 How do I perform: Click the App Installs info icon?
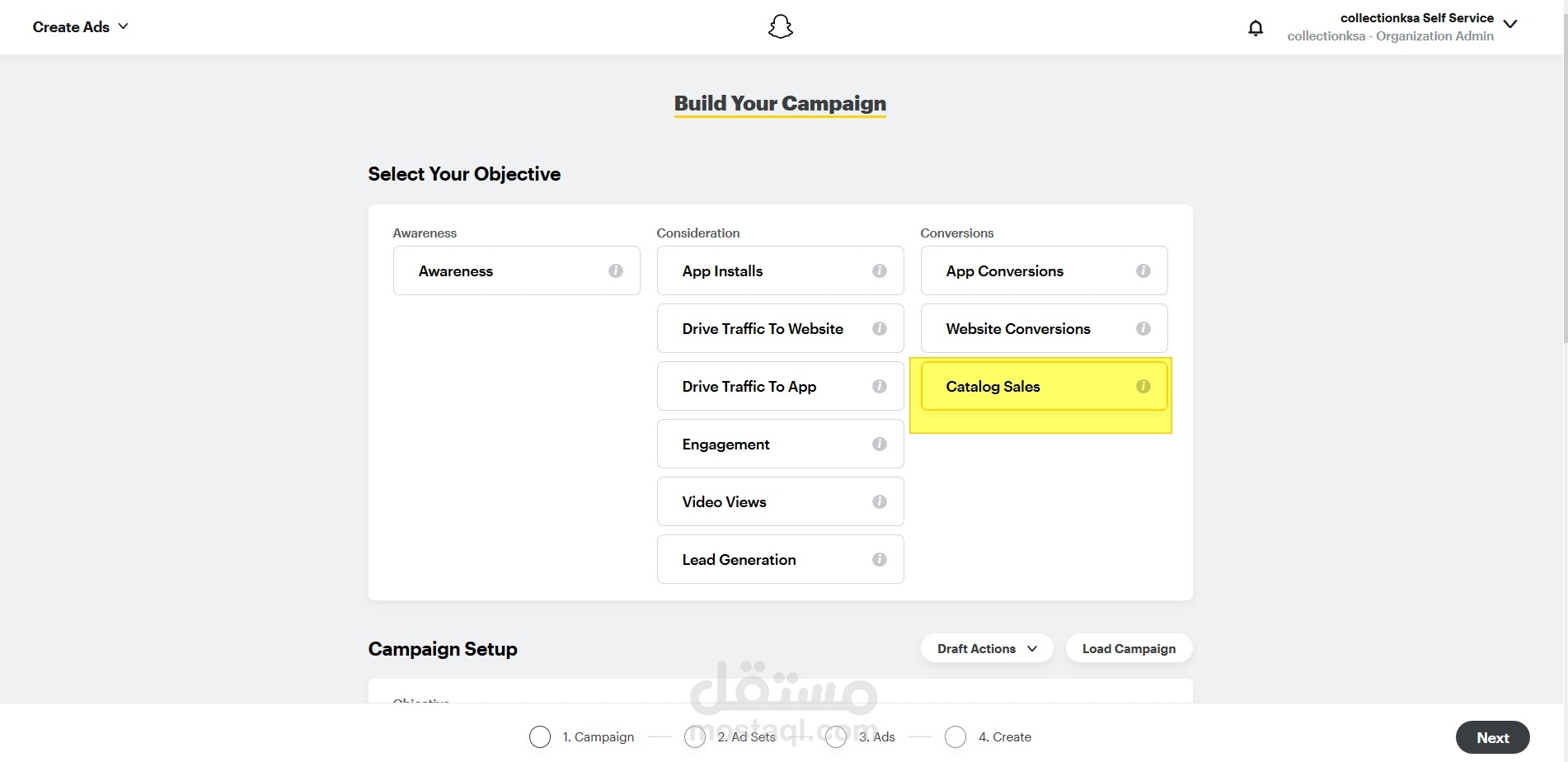click(879, 270)
